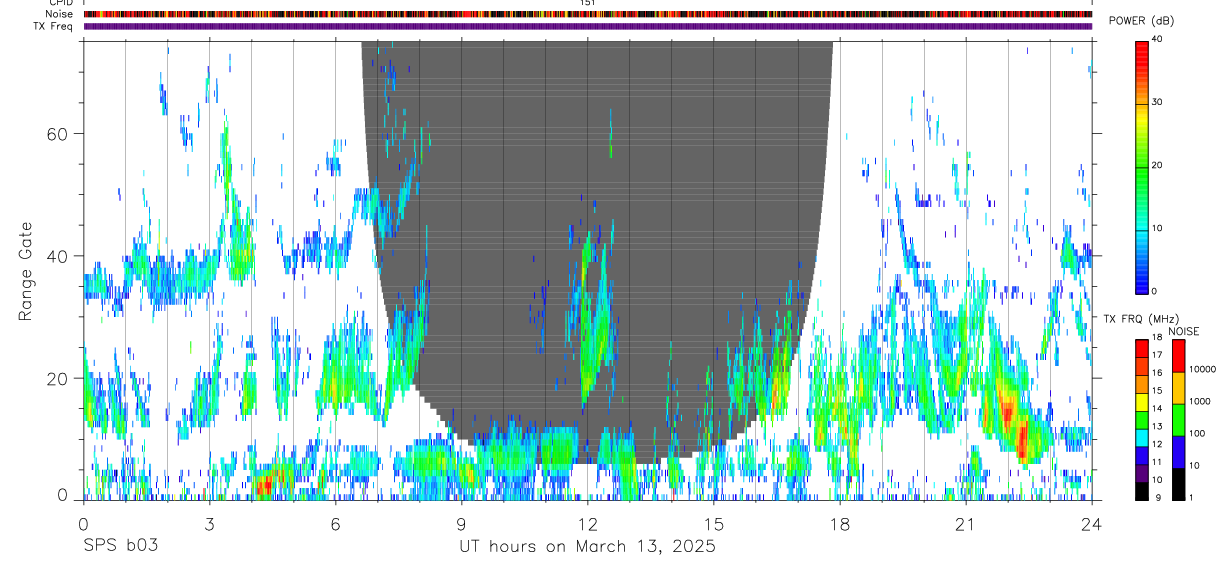Image resolution: width=1228 pixels, height=567 pixels.
Task: Click the 14 tick on the TX FRQ scale
Action: coord(1156,409)
